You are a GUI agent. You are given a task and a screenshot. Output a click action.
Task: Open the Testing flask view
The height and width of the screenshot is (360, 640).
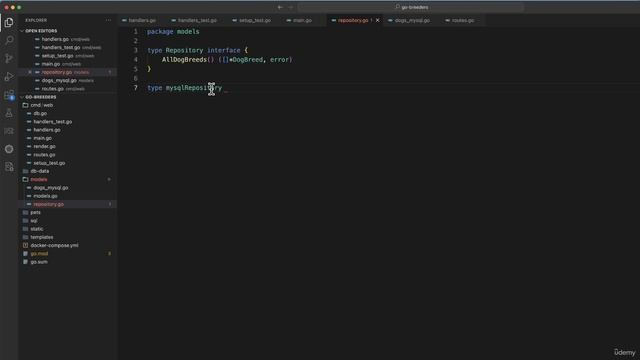coord(9,113)
